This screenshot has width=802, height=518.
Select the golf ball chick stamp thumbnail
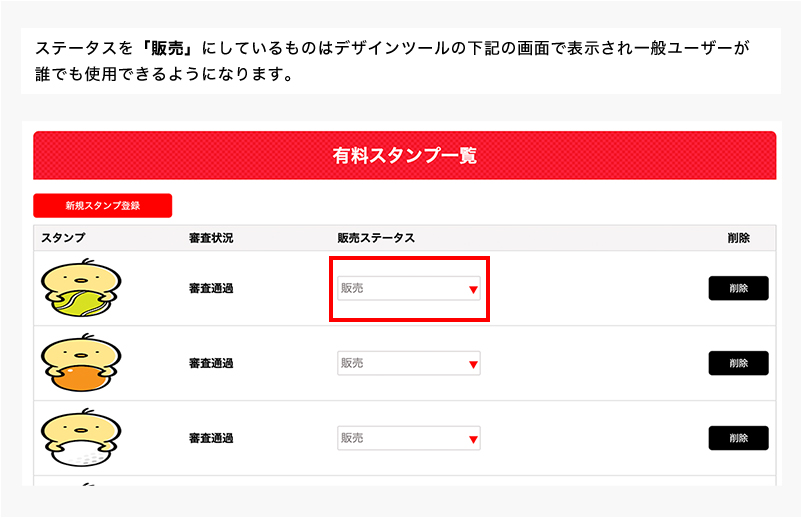(80, 438)
